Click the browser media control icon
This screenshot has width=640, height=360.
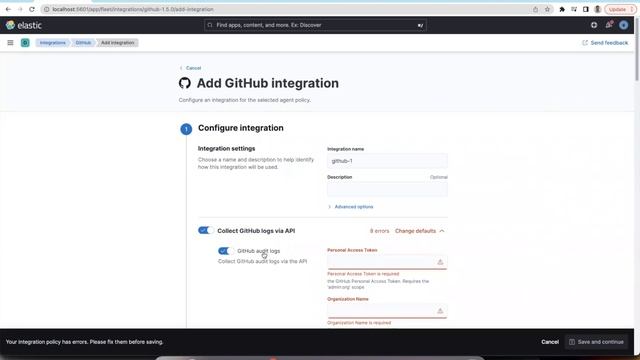click(574, 9)
